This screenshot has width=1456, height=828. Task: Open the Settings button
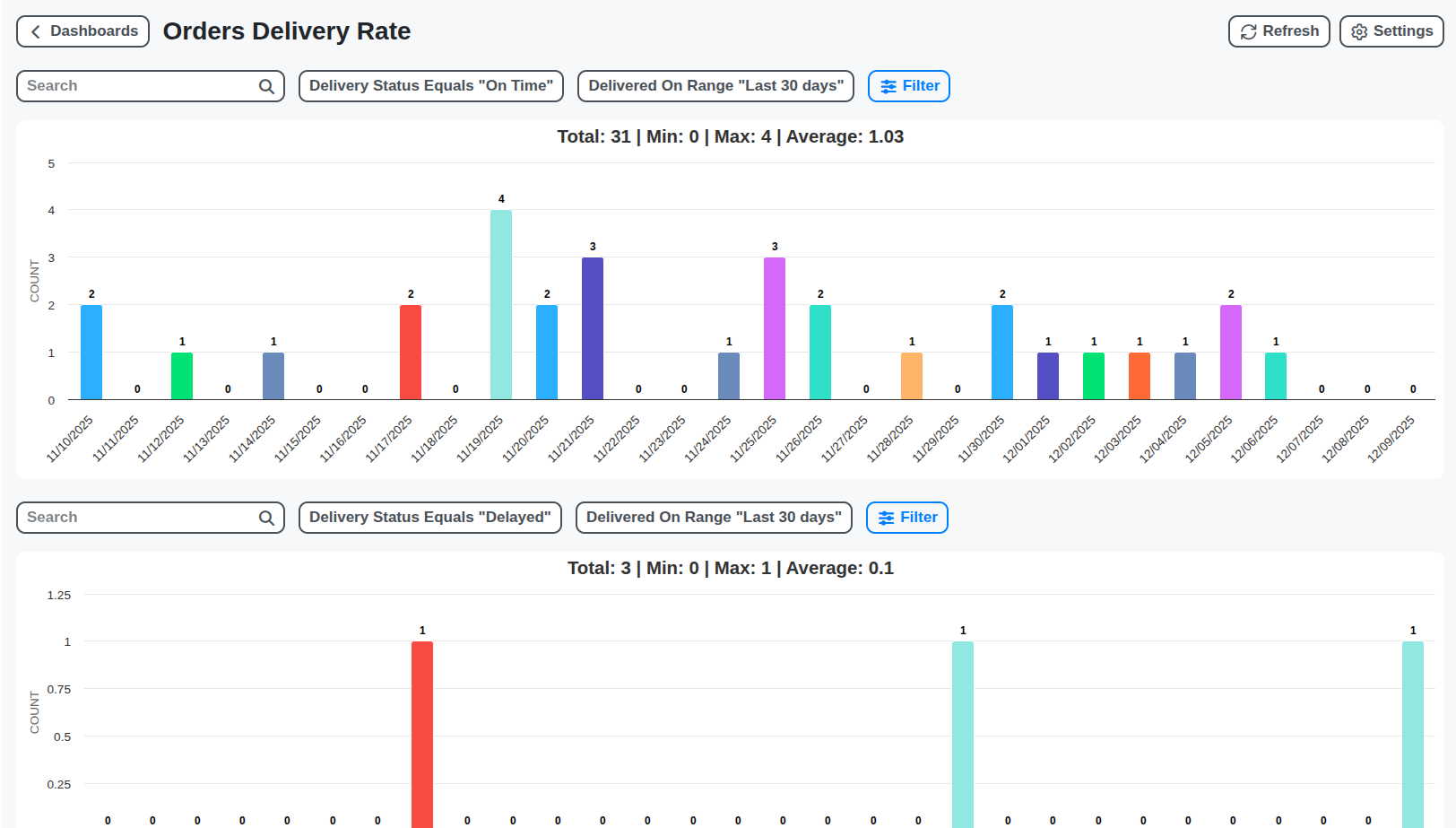pyautogui.click(x=1391, y=31)
